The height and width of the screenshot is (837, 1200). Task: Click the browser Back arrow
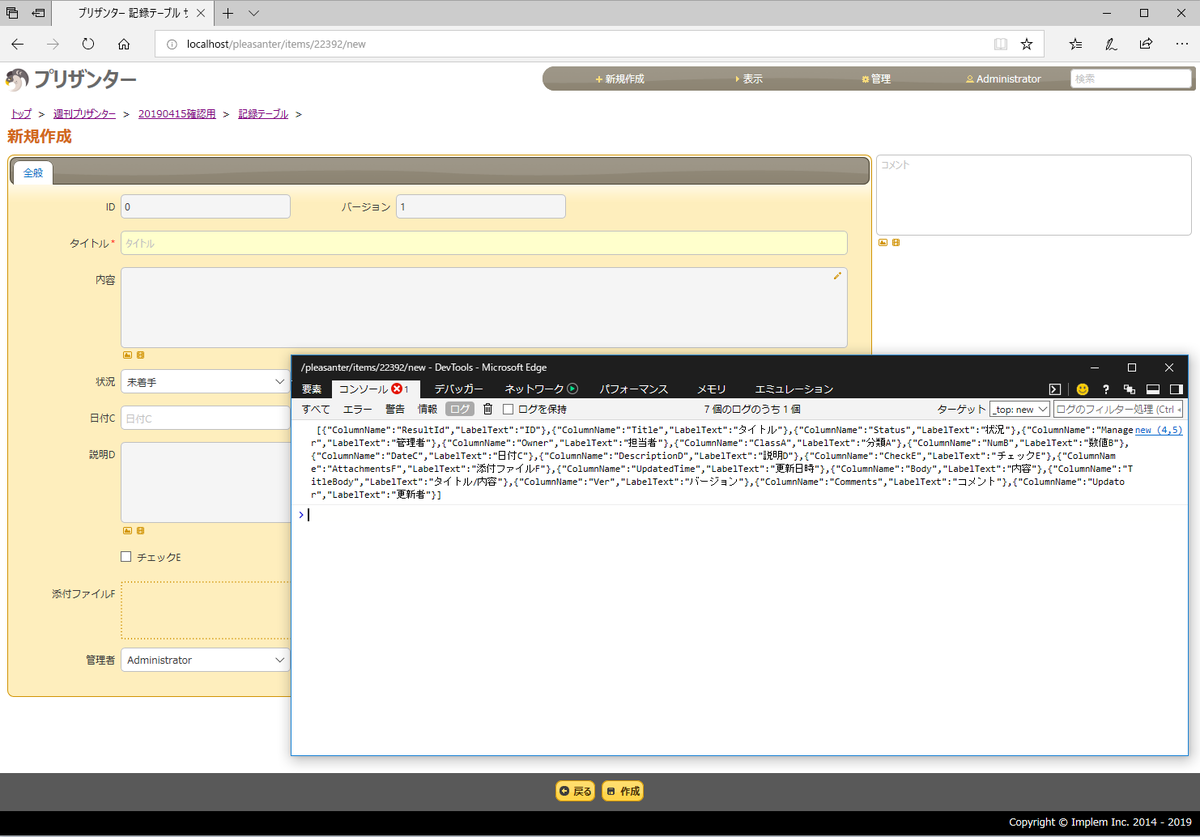tap(17, 44)
